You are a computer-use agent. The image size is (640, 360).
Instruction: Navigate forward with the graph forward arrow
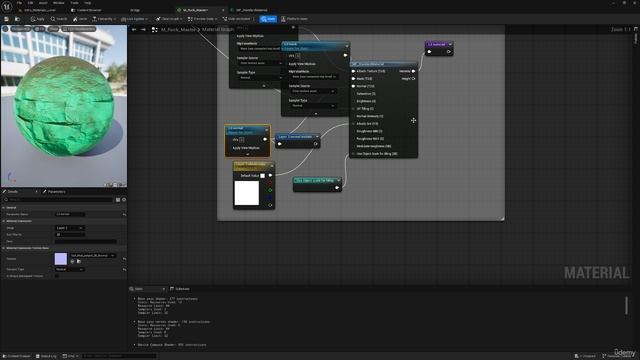coord(143,29)
